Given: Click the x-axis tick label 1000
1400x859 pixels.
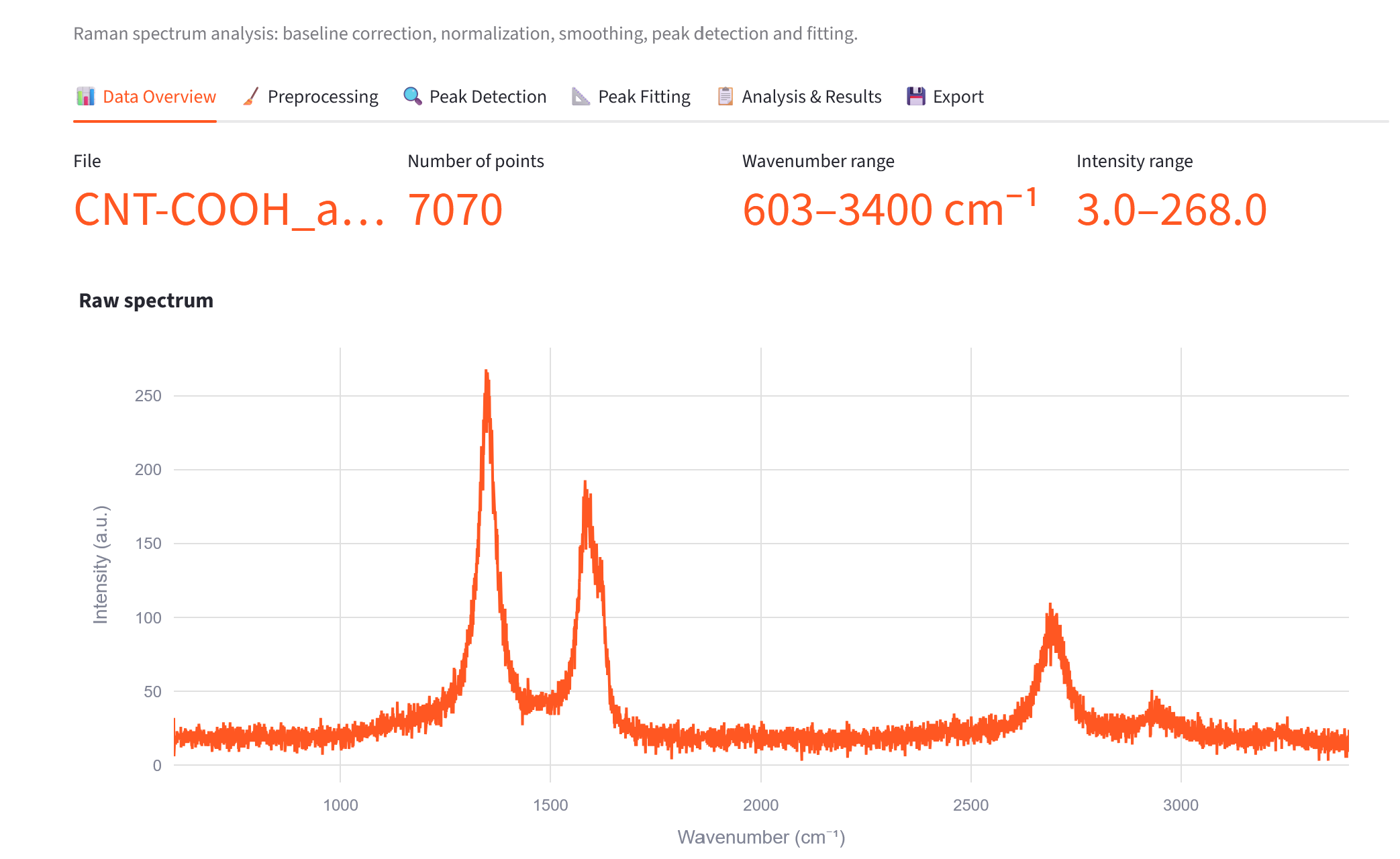Looking at the screenshot, I should click(x=340, y=805).
